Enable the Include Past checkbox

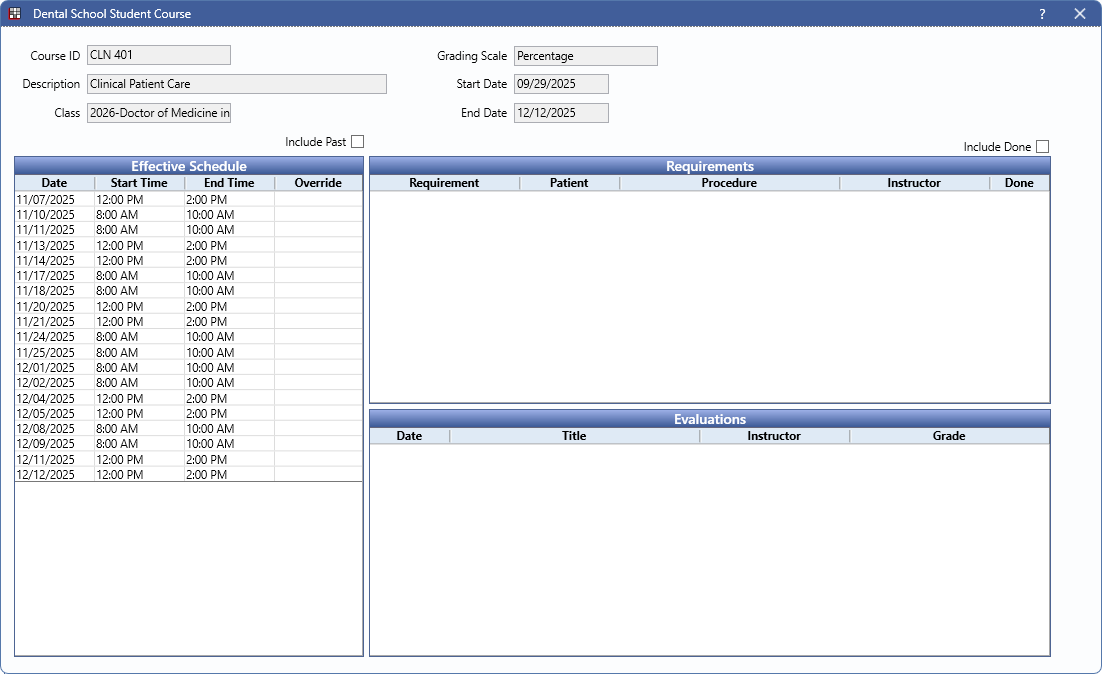point(357,142)
